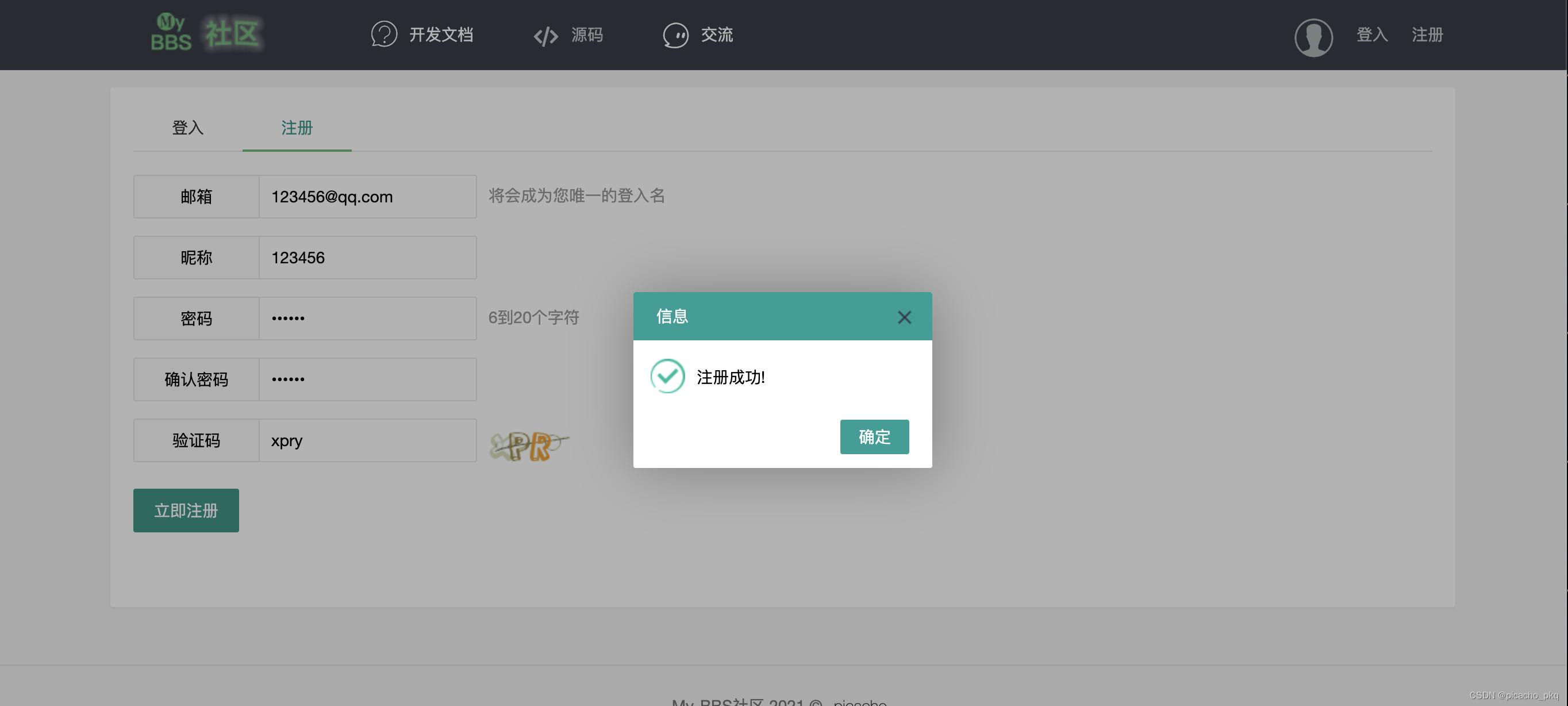Image resolution: width=1568 pixels, height=706 pixels.
Task: Switch to the 登入 tab
Action: (x=187, y=127)
